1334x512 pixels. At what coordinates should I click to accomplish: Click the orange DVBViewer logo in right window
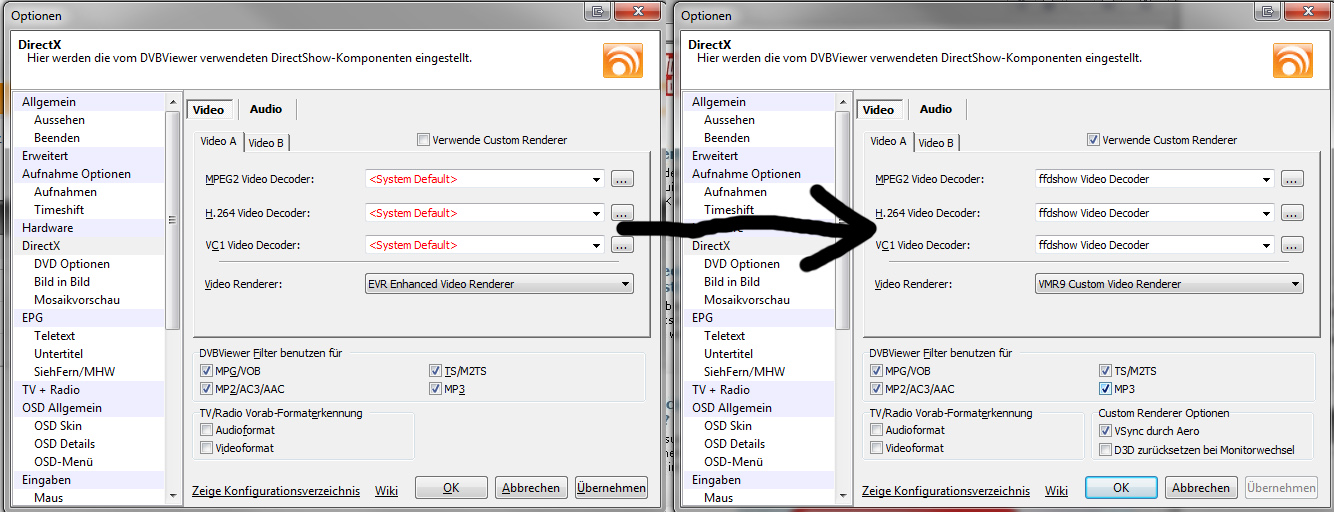coord(1292,60)
